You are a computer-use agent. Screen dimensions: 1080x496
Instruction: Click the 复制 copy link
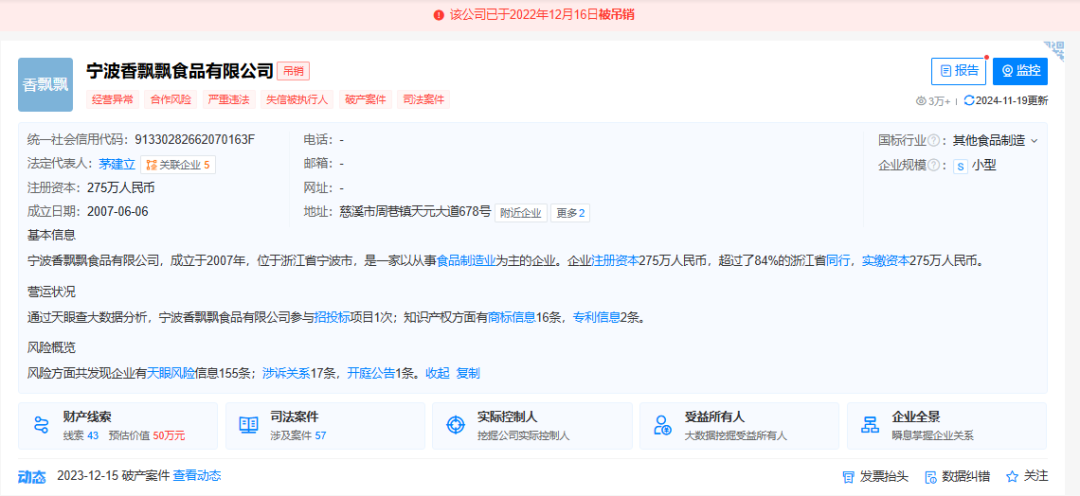click(468, 373)
